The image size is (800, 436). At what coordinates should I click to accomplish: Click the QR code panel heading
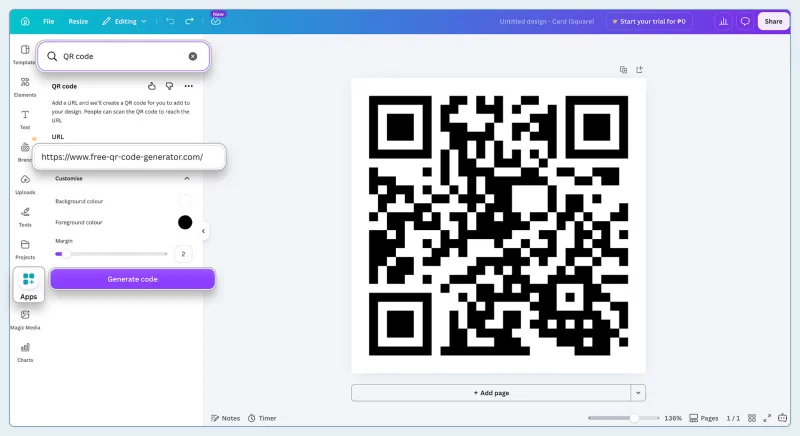tap(64, 86)
